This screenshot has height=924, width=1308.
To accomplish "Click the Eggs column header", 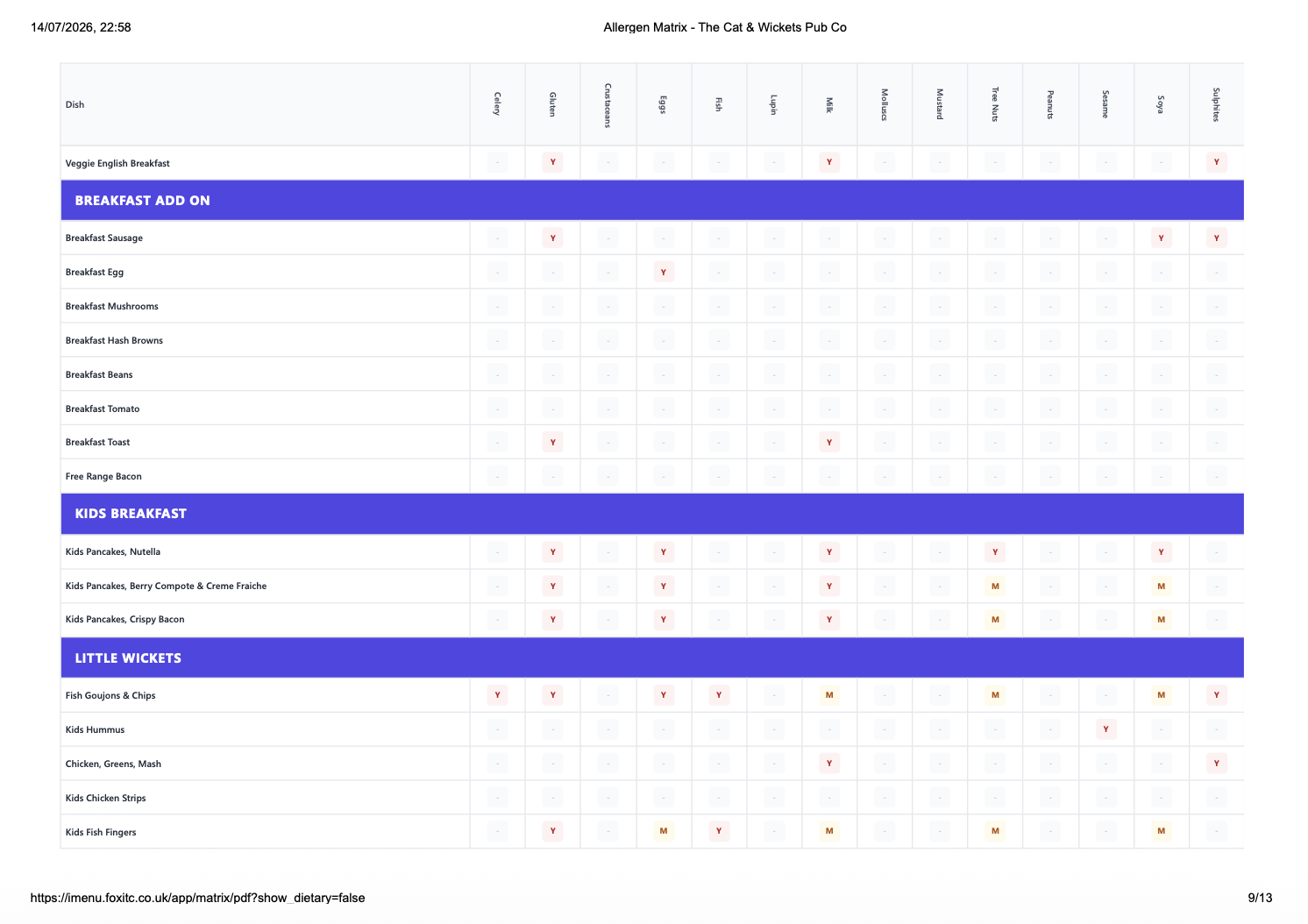I will [663, 104].
